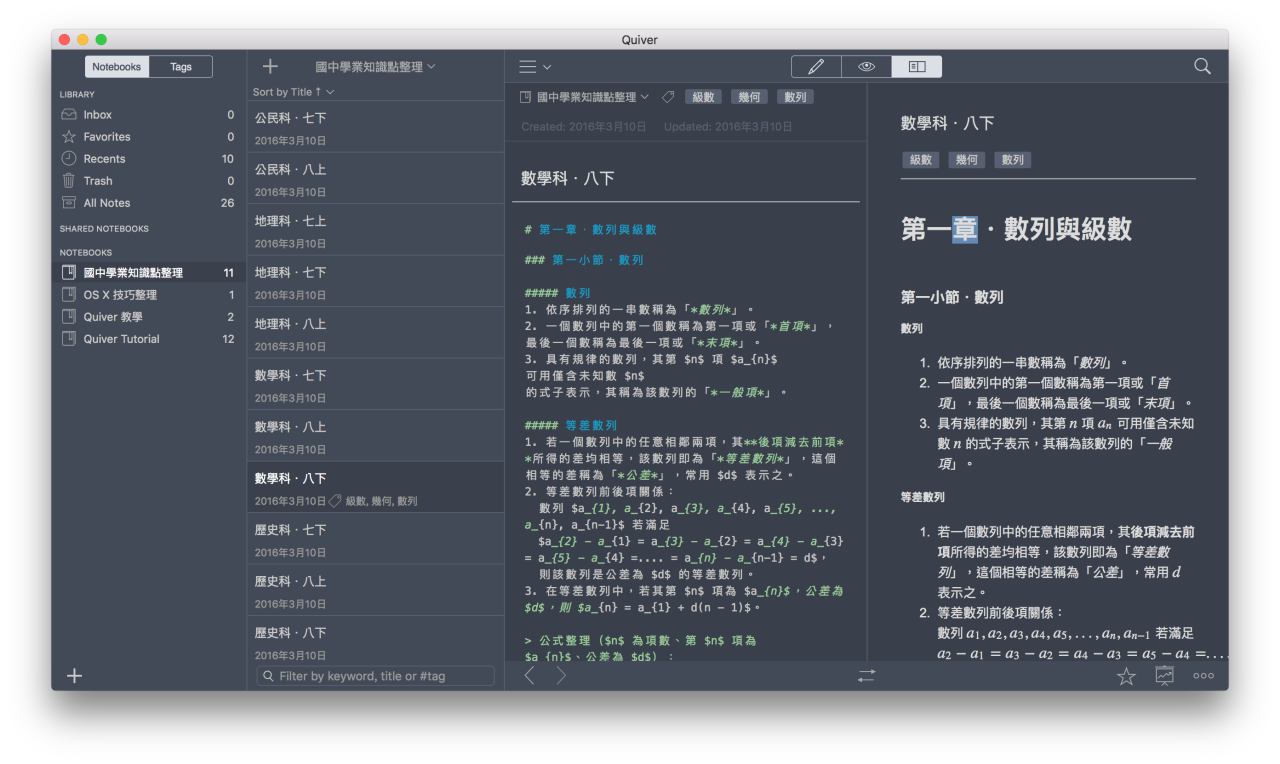
Task: Select note 數學科・八下 in list
Action: (375, 488)
